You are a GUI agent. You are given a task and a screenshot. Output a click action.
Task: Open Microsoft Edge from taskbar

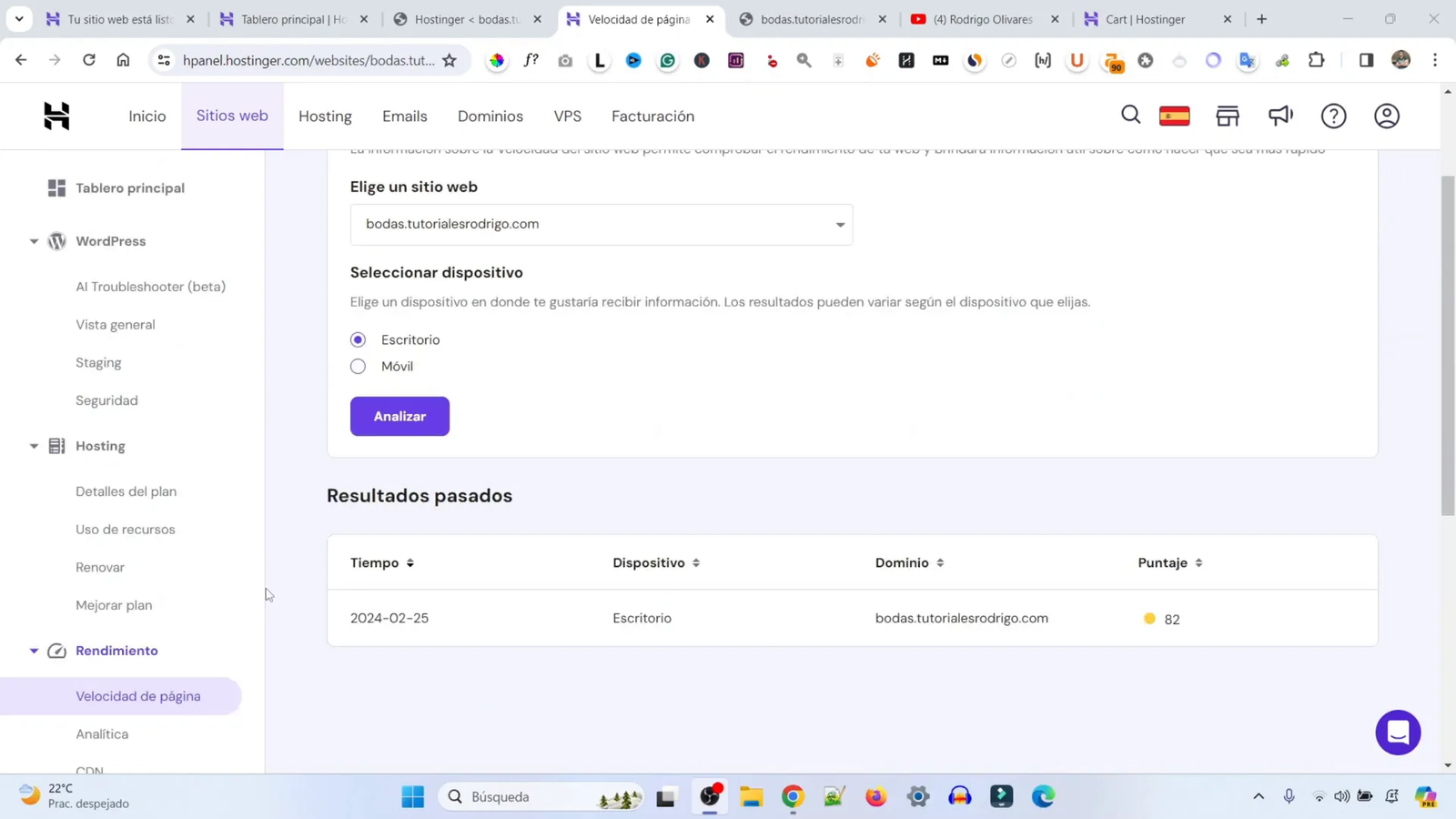point(1043,796)
